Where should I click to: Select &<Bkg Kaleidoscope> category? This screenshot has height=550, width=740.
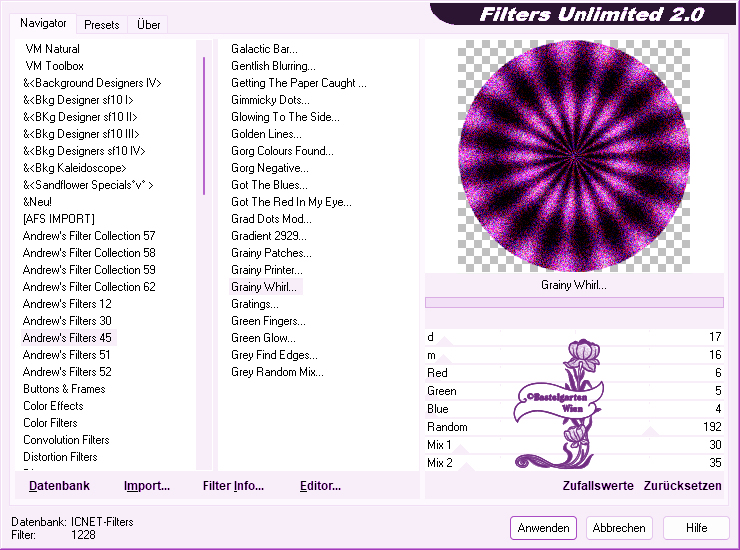pyautogui.click(x=75, y=168)
